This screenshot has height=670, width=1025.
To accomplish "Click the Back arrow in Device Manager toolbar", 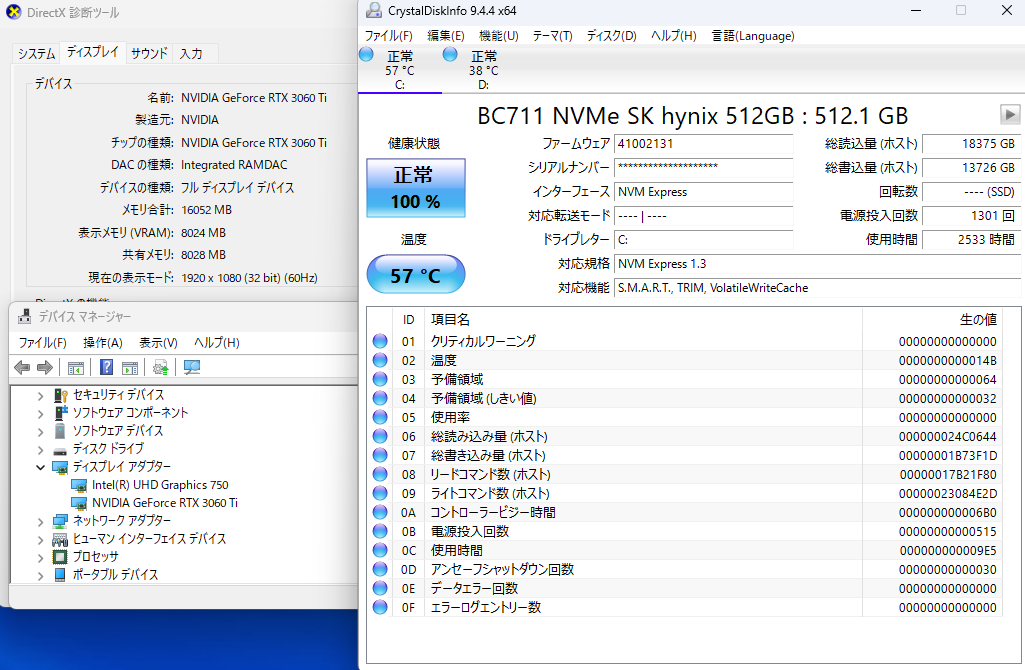I will point(22,367).
